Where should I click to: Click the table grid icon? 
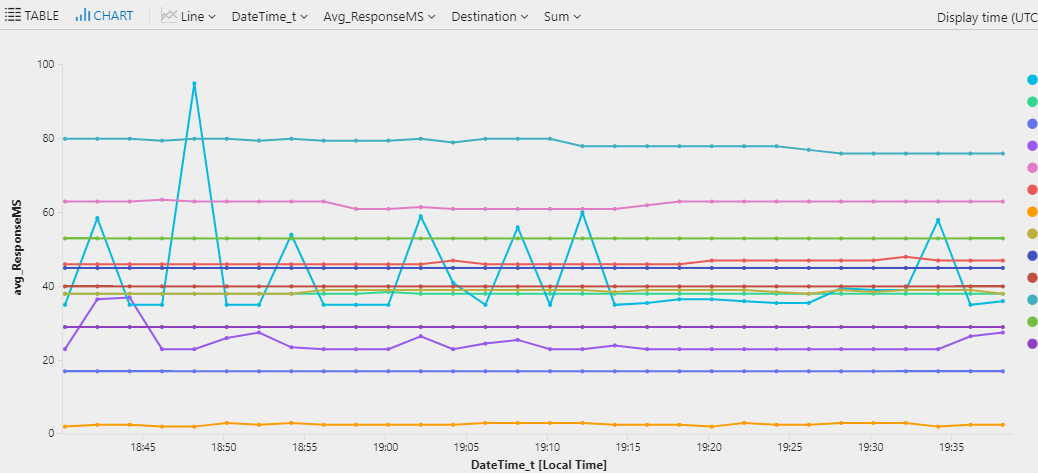(13, 16)
